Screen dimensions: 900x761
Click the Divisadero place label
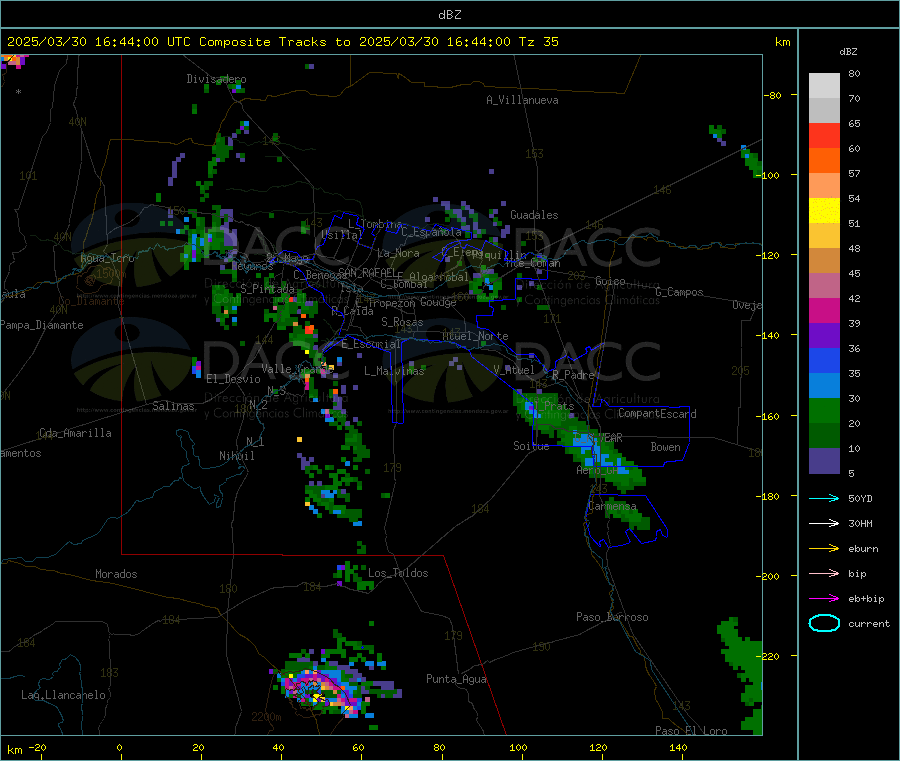(x=216, y=79)
